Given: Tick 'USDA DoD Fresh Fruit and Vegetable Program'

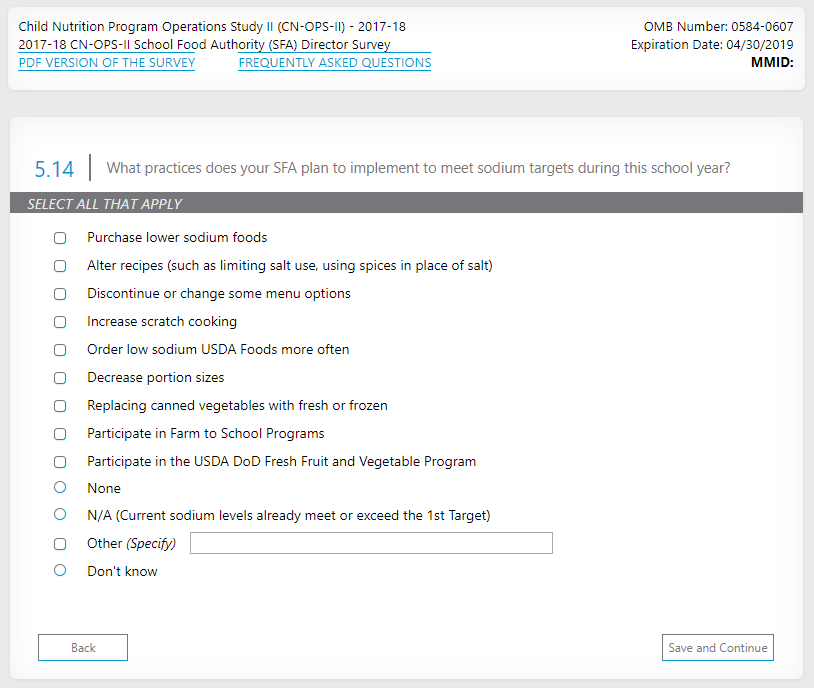Looking at the screenshot, I should [60, 462].
